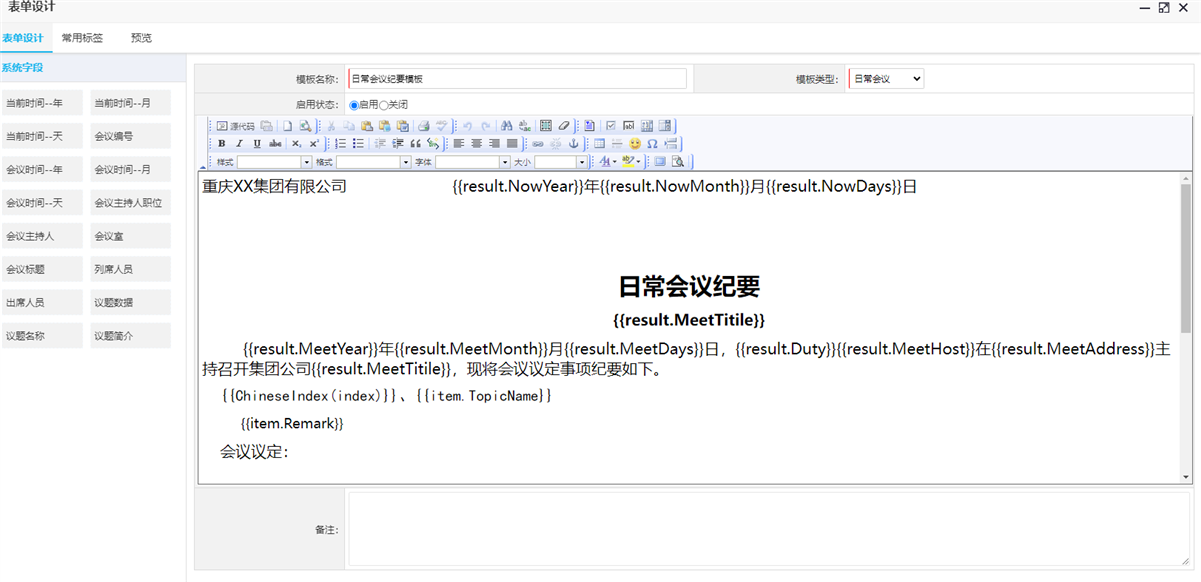Apply Bold formatting

point(222,144)
